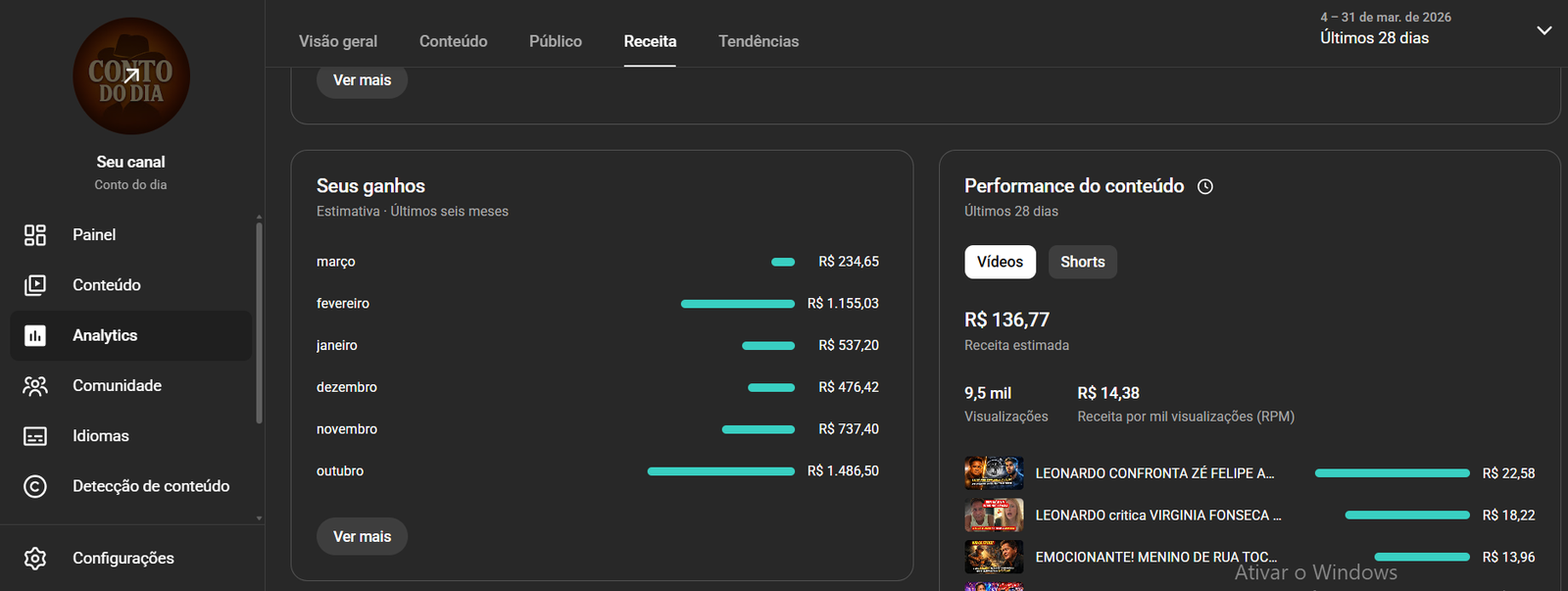Click the sidebar scroll down arrow
Screen dimensions: 1568x591
point(259,517)
